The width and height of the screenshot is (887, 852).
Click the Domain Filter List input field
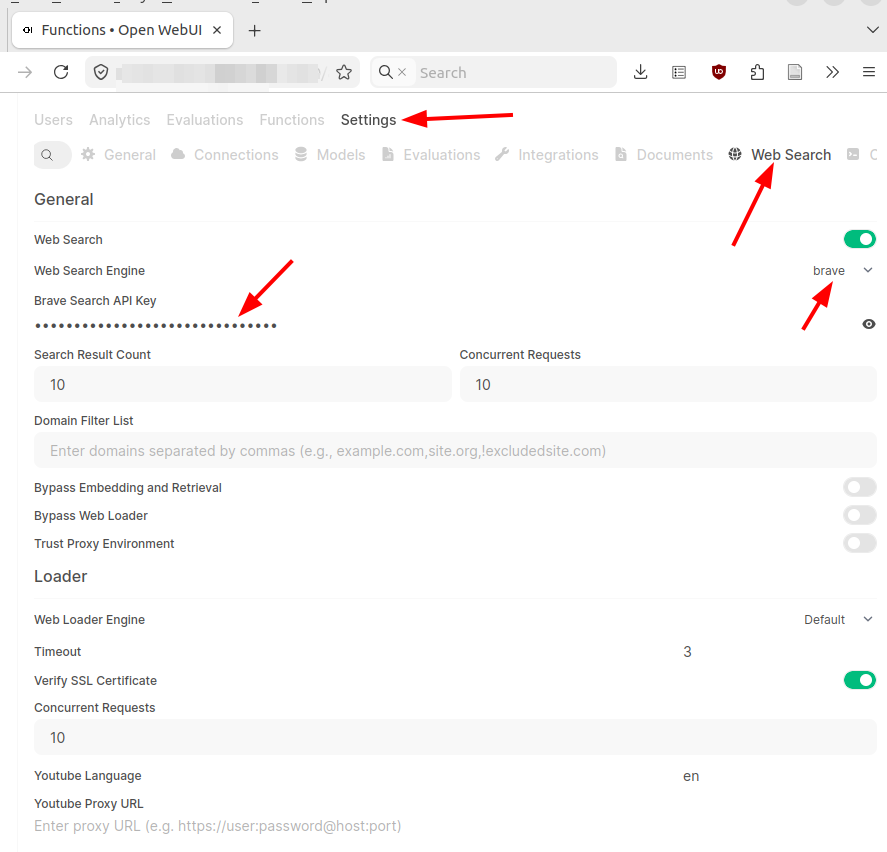pyautogui.click(x=455, y=451)
